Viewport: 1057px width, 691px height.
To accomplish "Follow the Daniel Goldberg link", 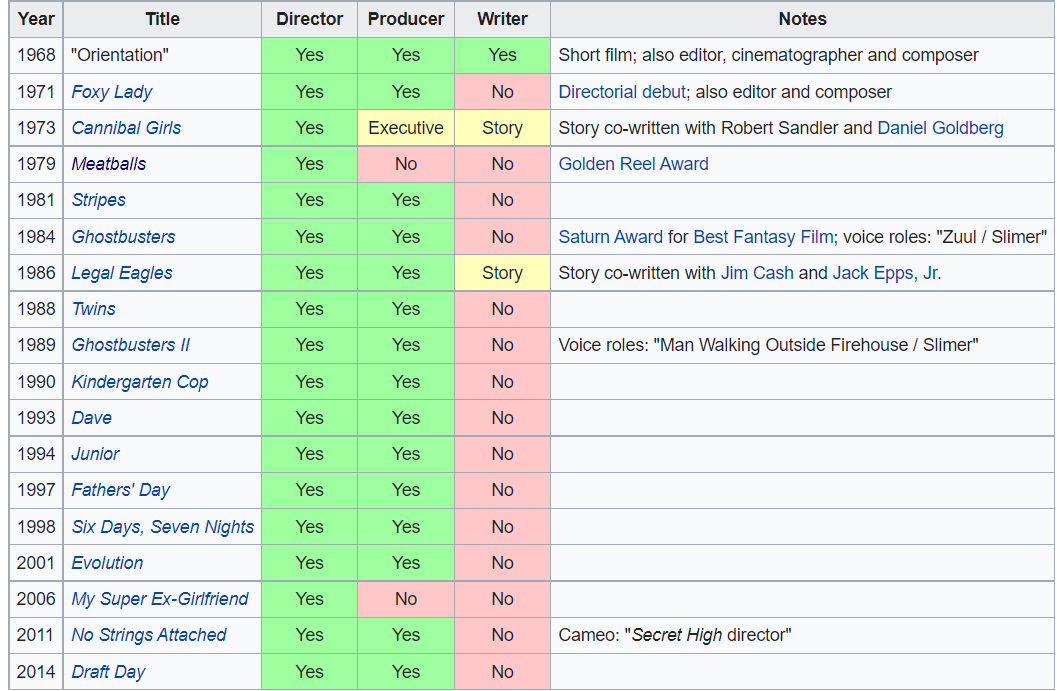I will (x=940, y=128).
